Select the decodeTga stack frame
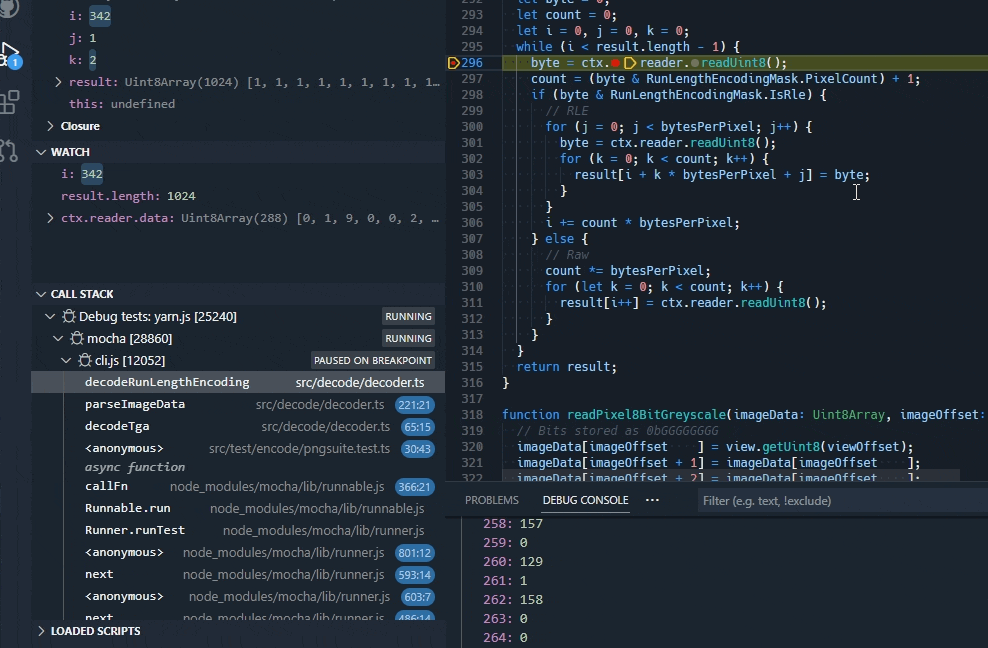Screen dimensions: 988x648 coord(238,427)
